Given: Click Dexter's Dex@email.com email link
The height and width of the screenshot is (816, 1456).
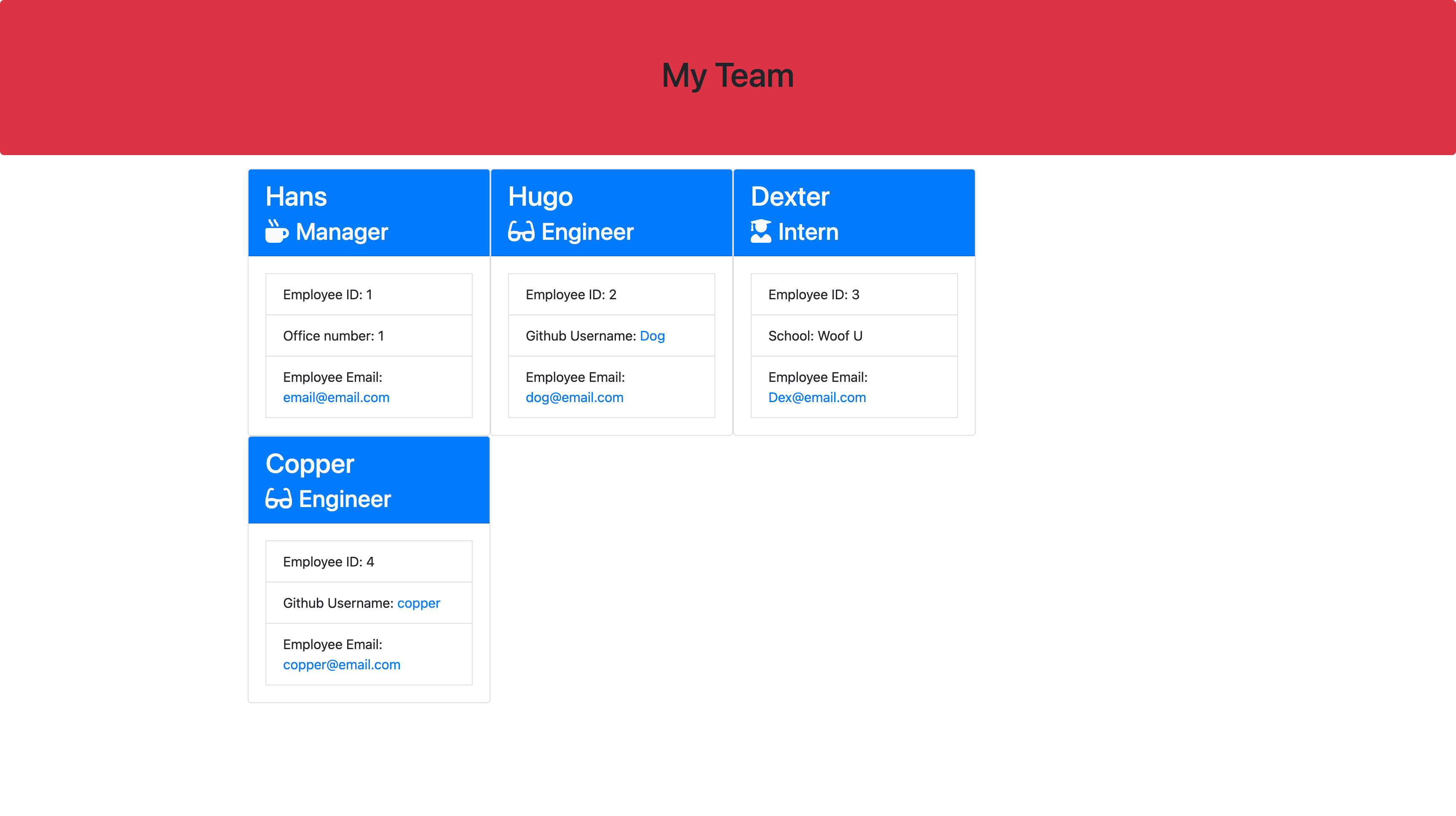Looking at the screenshot, I should tap(817, 397).
